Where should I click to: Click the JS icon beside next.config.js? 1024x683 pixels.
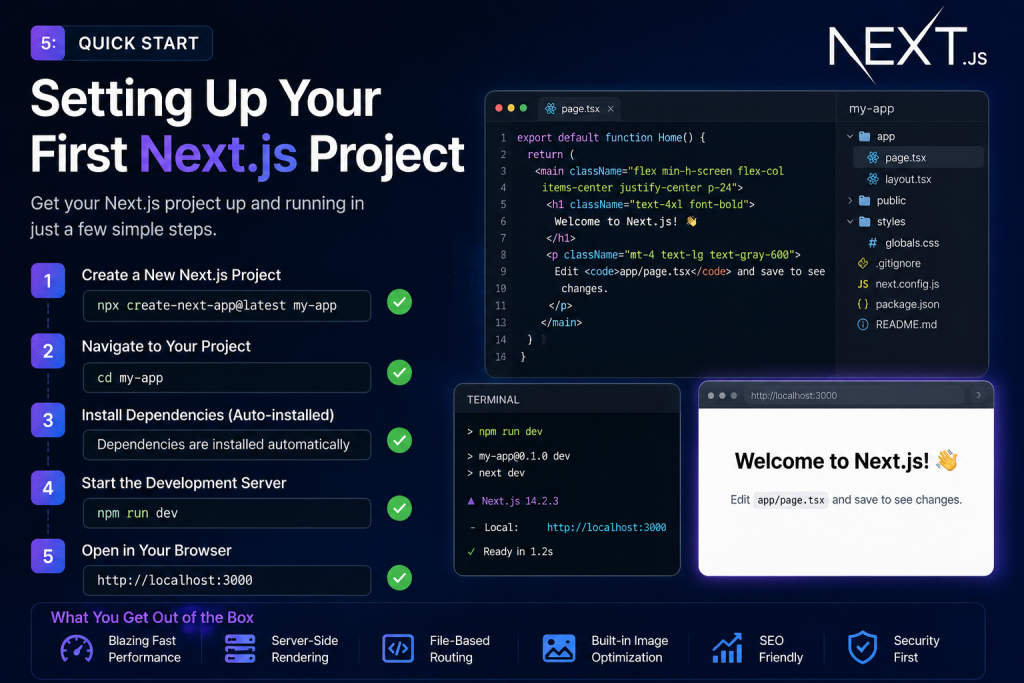coord(863,284)
